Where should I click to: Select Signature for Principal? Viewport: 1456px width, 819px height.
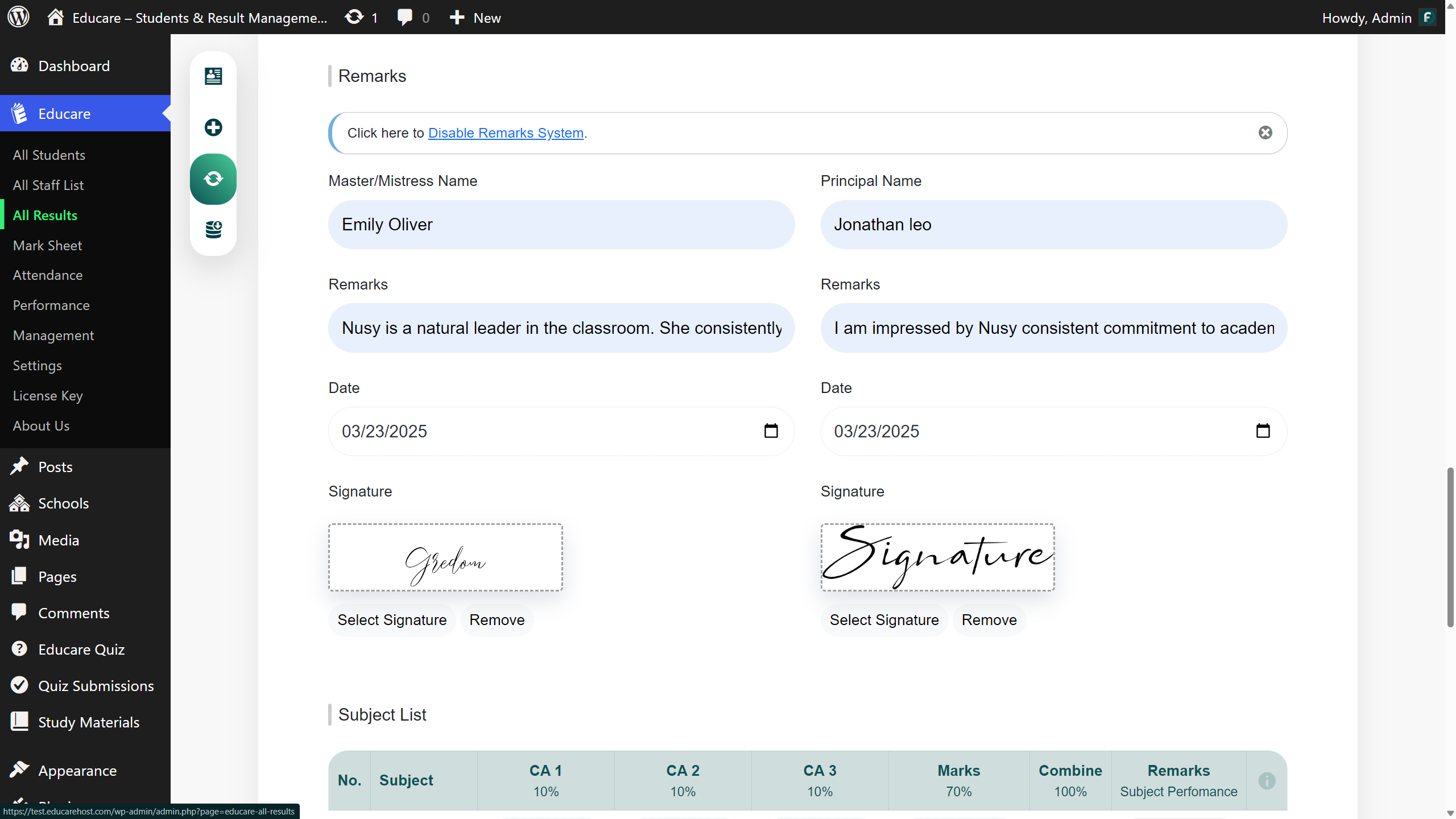tap(884, 620)
